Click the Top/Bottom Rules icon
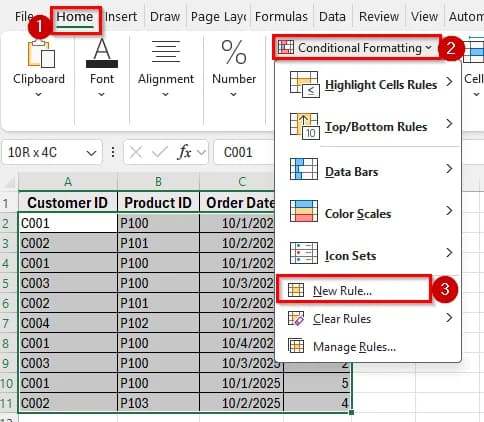Screen dimensions: 484x422 click(x=304, y=126)
